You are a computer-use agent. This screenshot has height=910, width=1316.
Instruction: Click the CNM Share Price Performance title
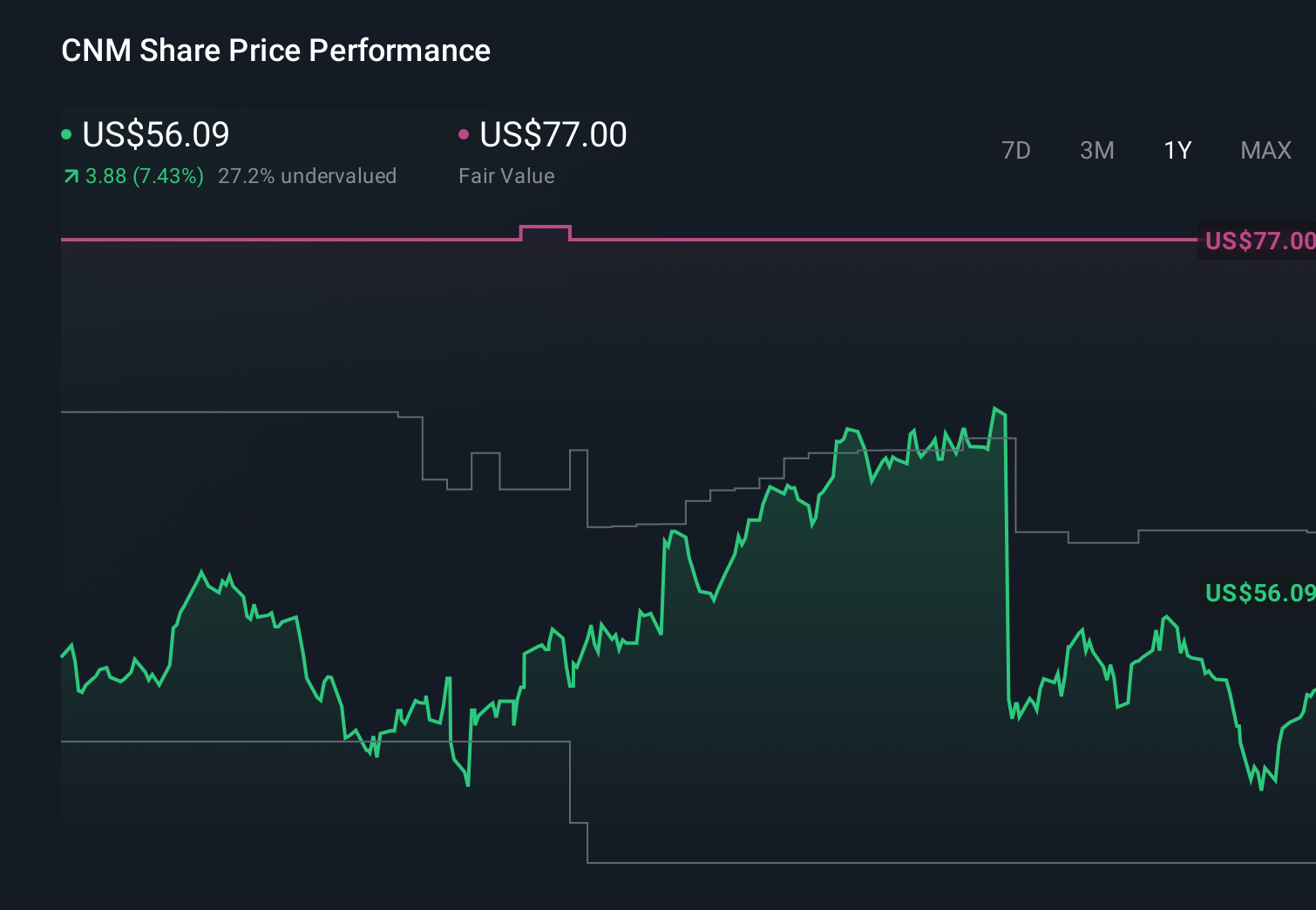point(275,51)
